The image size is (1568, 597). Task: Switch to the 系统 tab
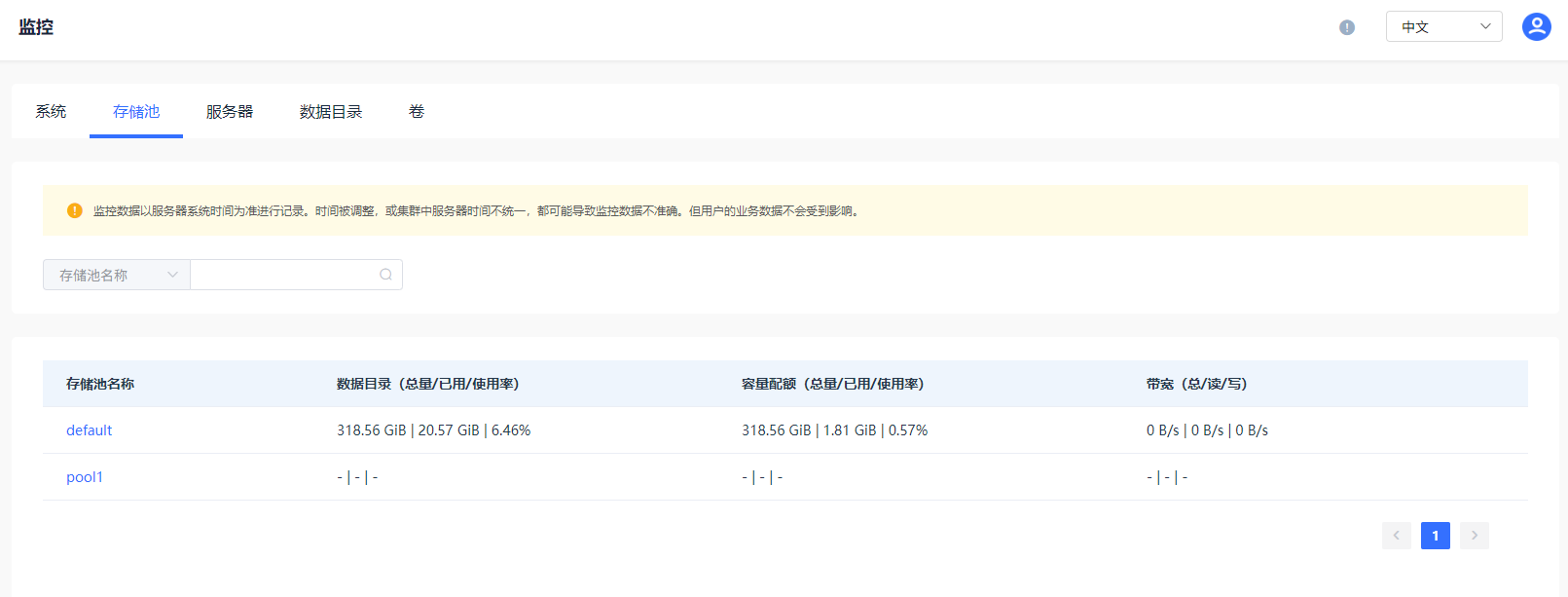(51, 111)
